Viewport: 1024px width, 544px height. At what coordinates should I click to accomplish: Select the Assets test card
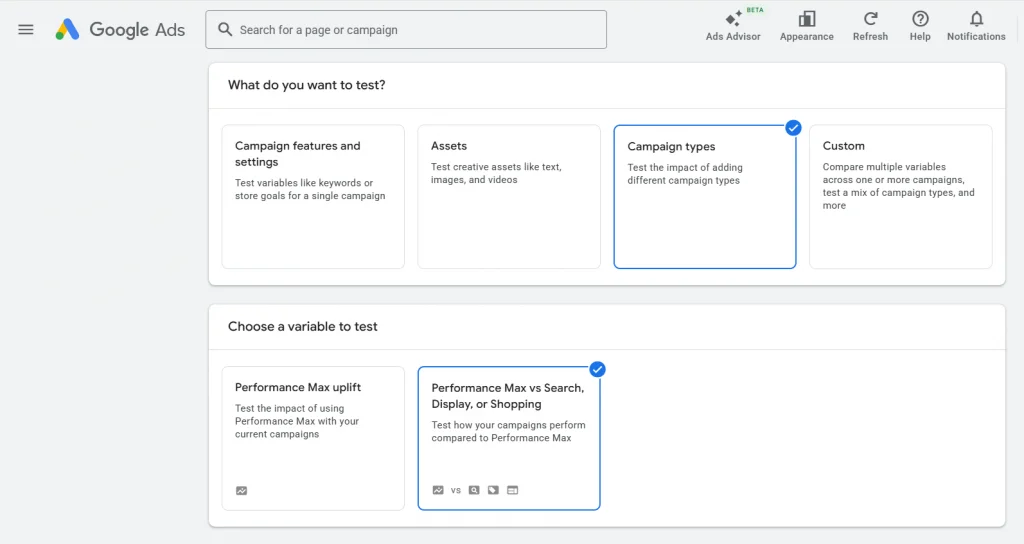pos(509,197)
